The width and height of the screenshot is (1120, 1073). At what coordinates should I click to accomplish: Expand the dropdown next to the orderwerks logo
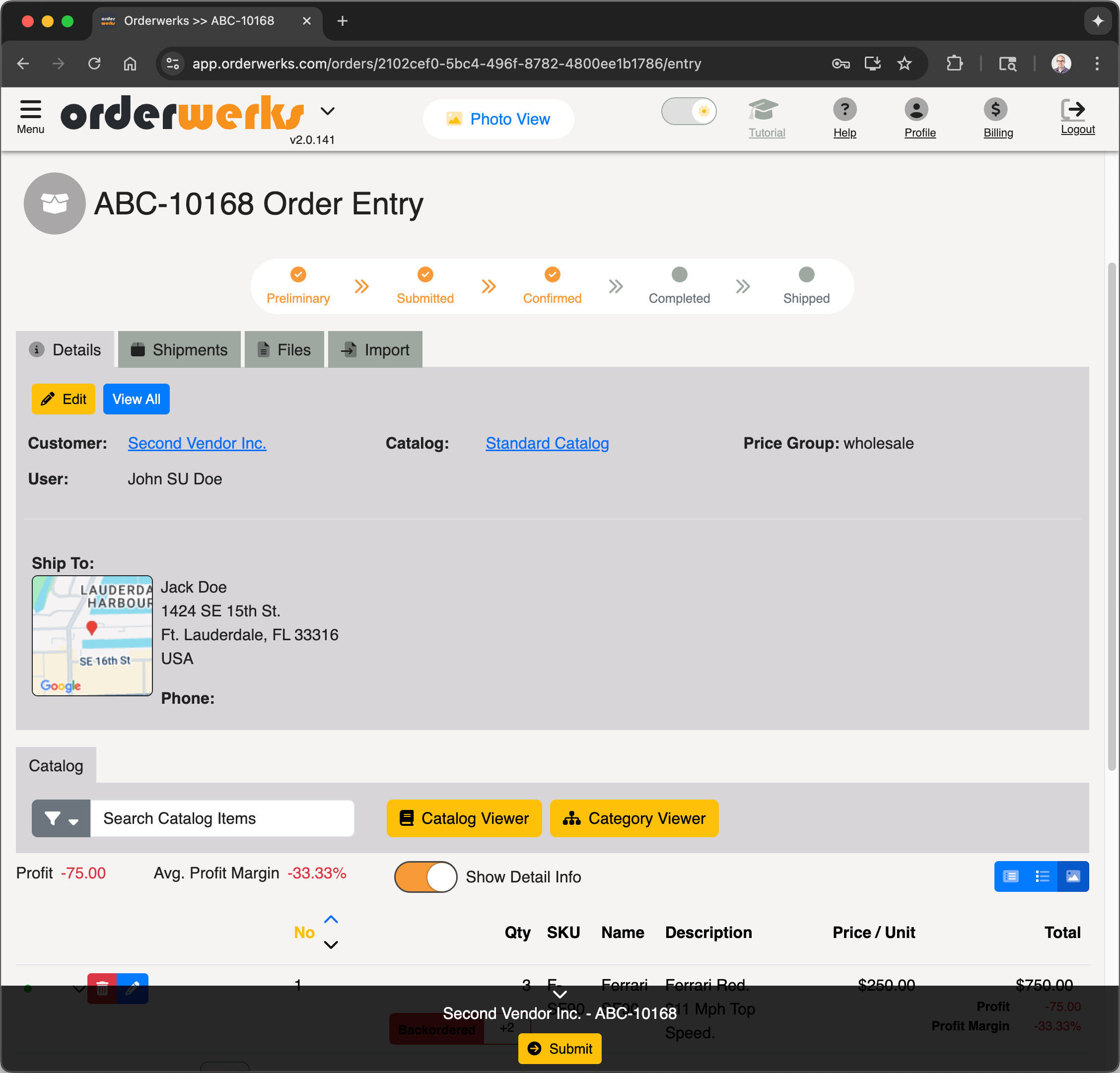(328, 111)
